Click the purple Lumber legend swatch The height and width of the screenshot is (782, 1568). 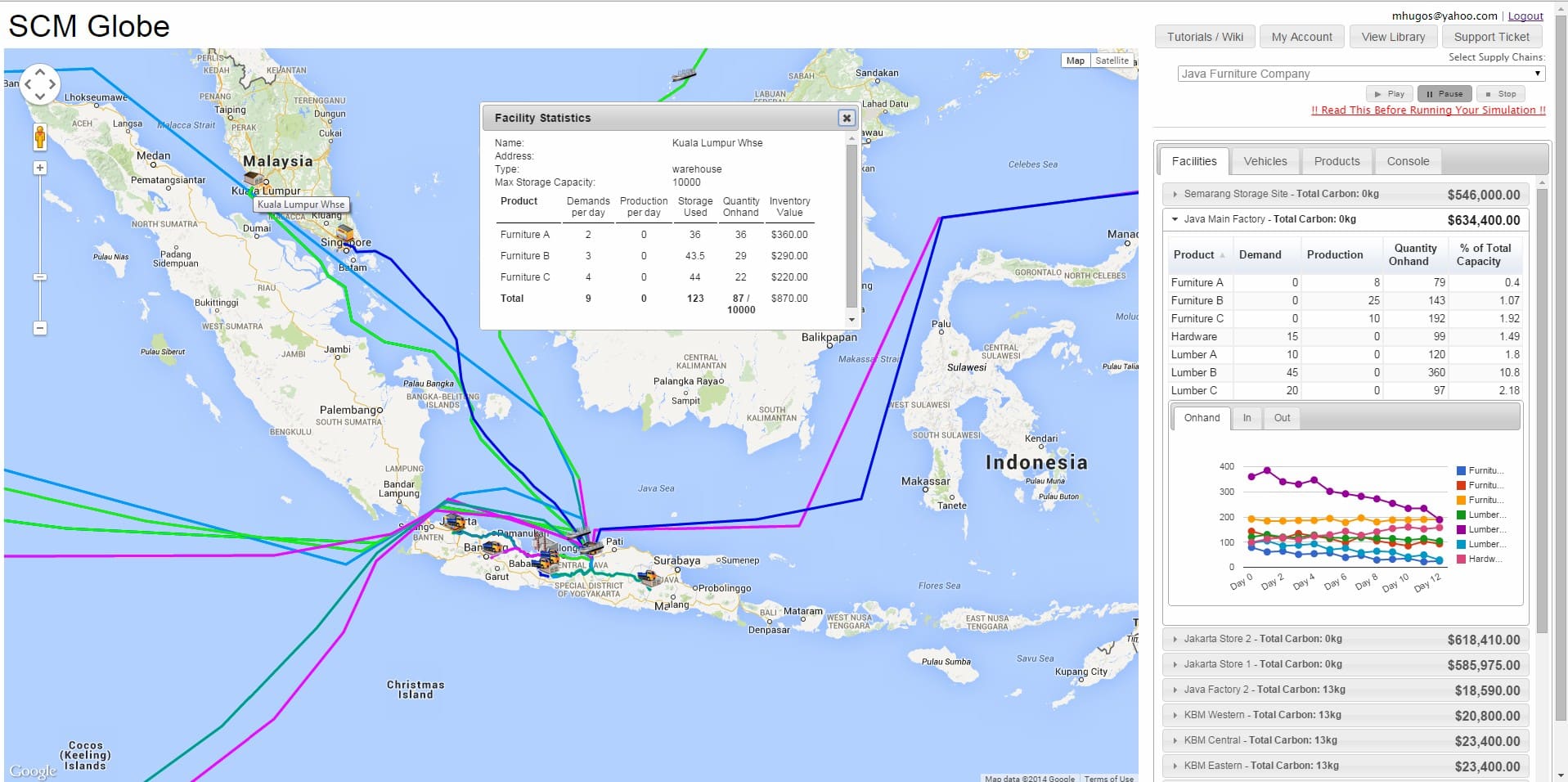pyautogui.click(x=1461, y=529)
